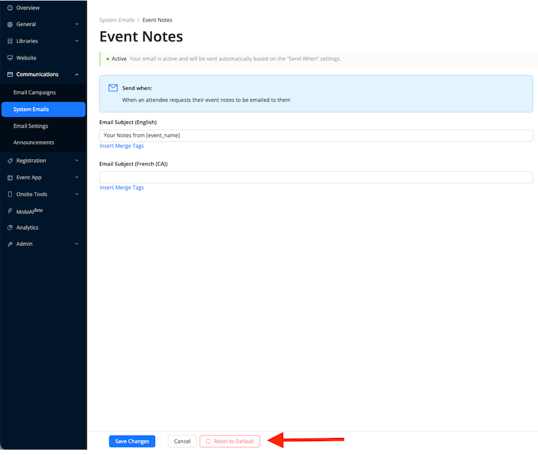538x455 pixels.
Task: Click the Onsite Tools device icon
Action: 10,194
